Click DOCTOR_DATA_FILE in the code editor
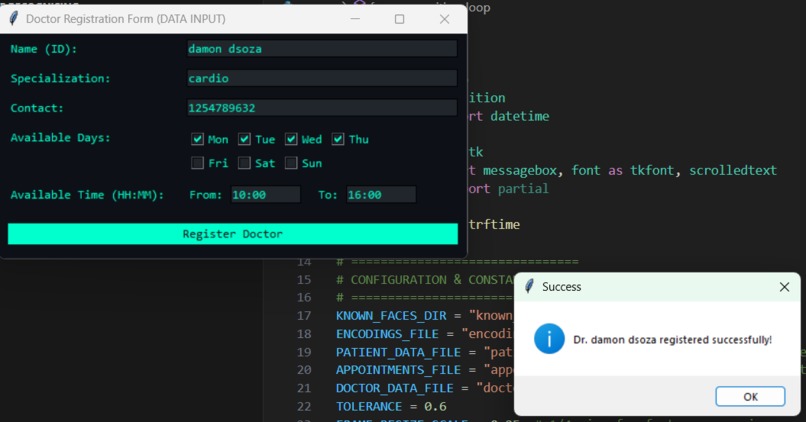Image resolution: width=806 pixels, height=422 pixels. [395, 388]
